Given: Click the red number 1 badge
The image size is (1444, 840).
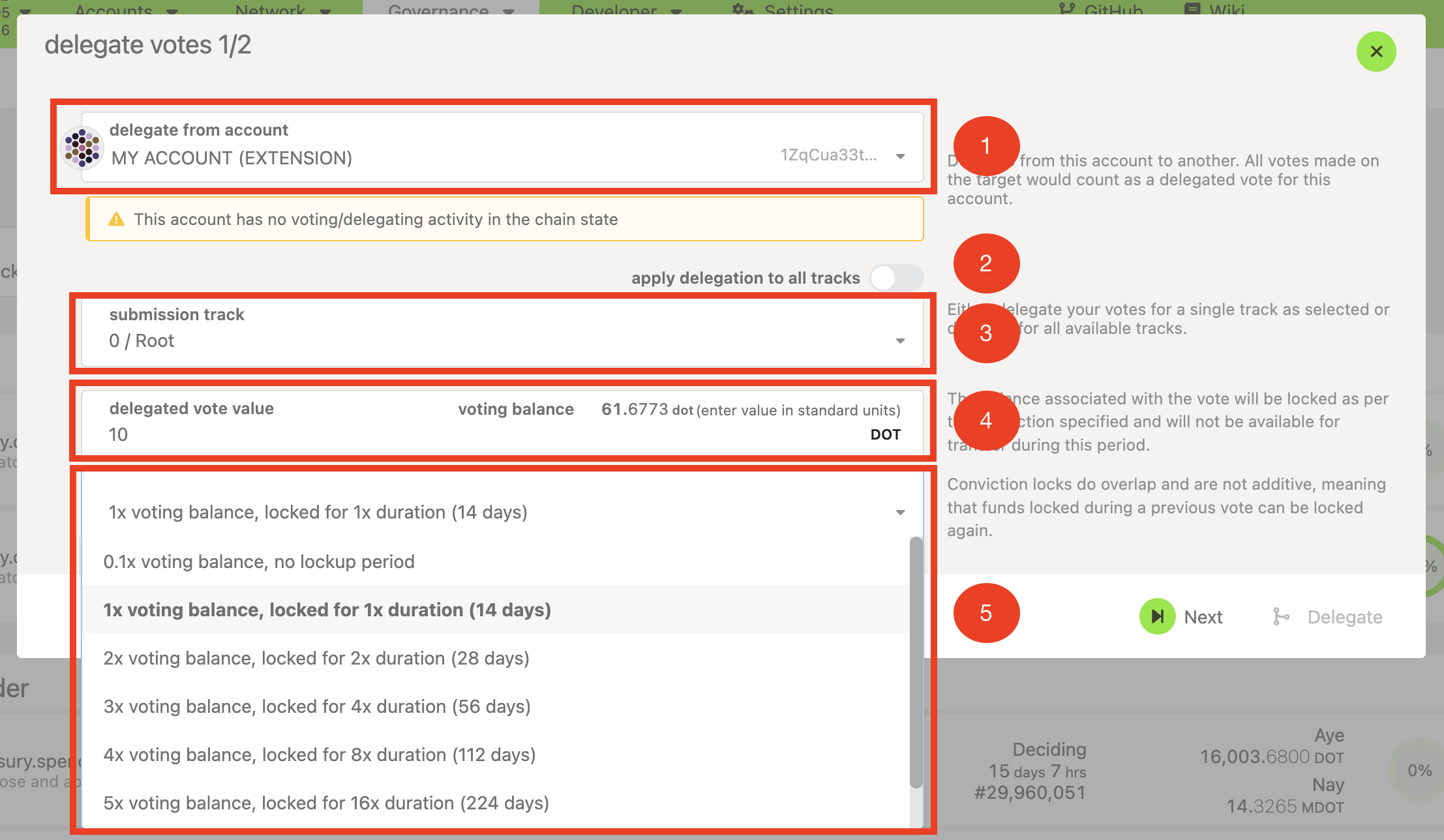Looking at the screenshot, I should (985, 146).
